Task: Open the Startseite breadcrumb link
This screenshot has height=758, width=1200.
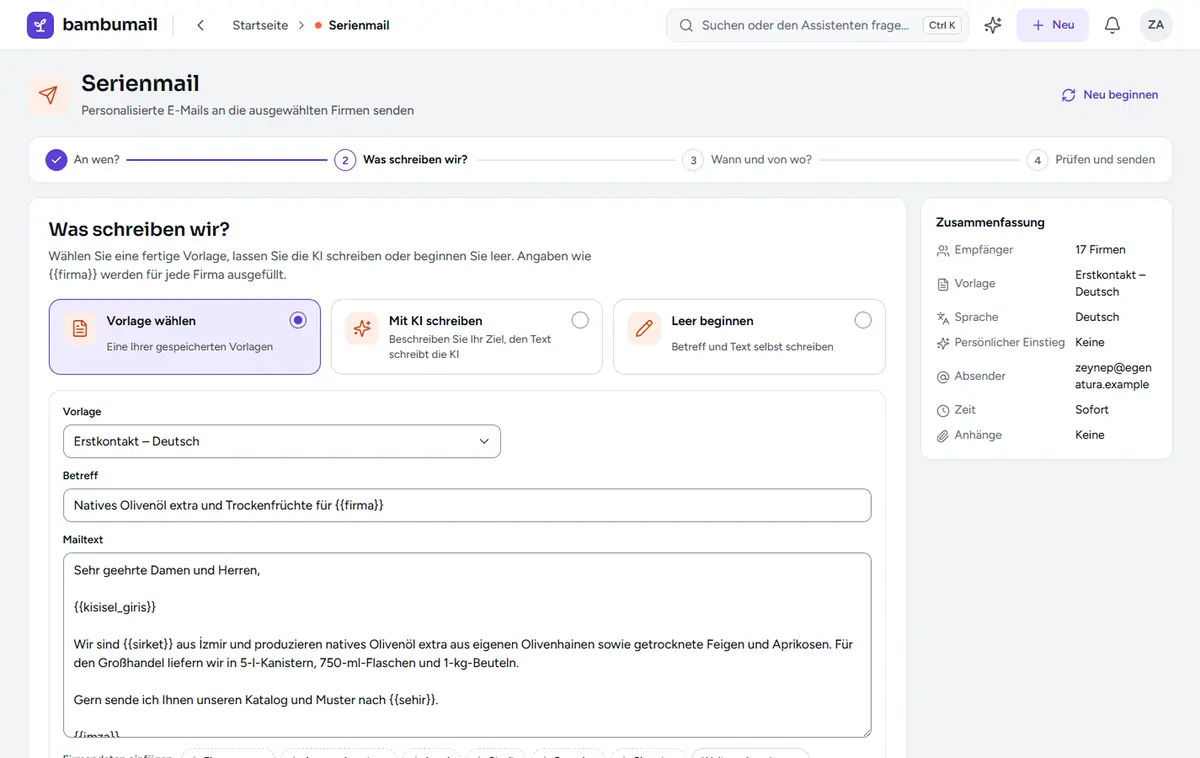Action: [x=261, y=25]
